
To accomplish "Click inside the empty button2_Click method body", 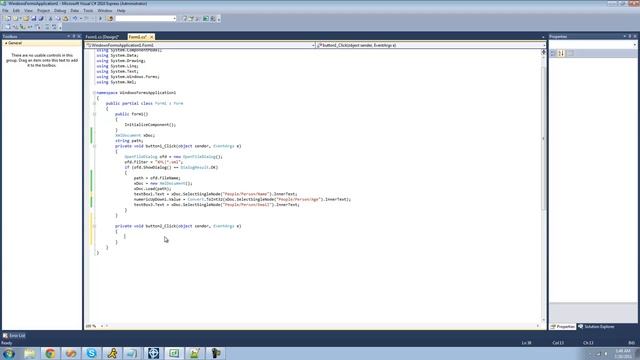I will coord(125,237).
